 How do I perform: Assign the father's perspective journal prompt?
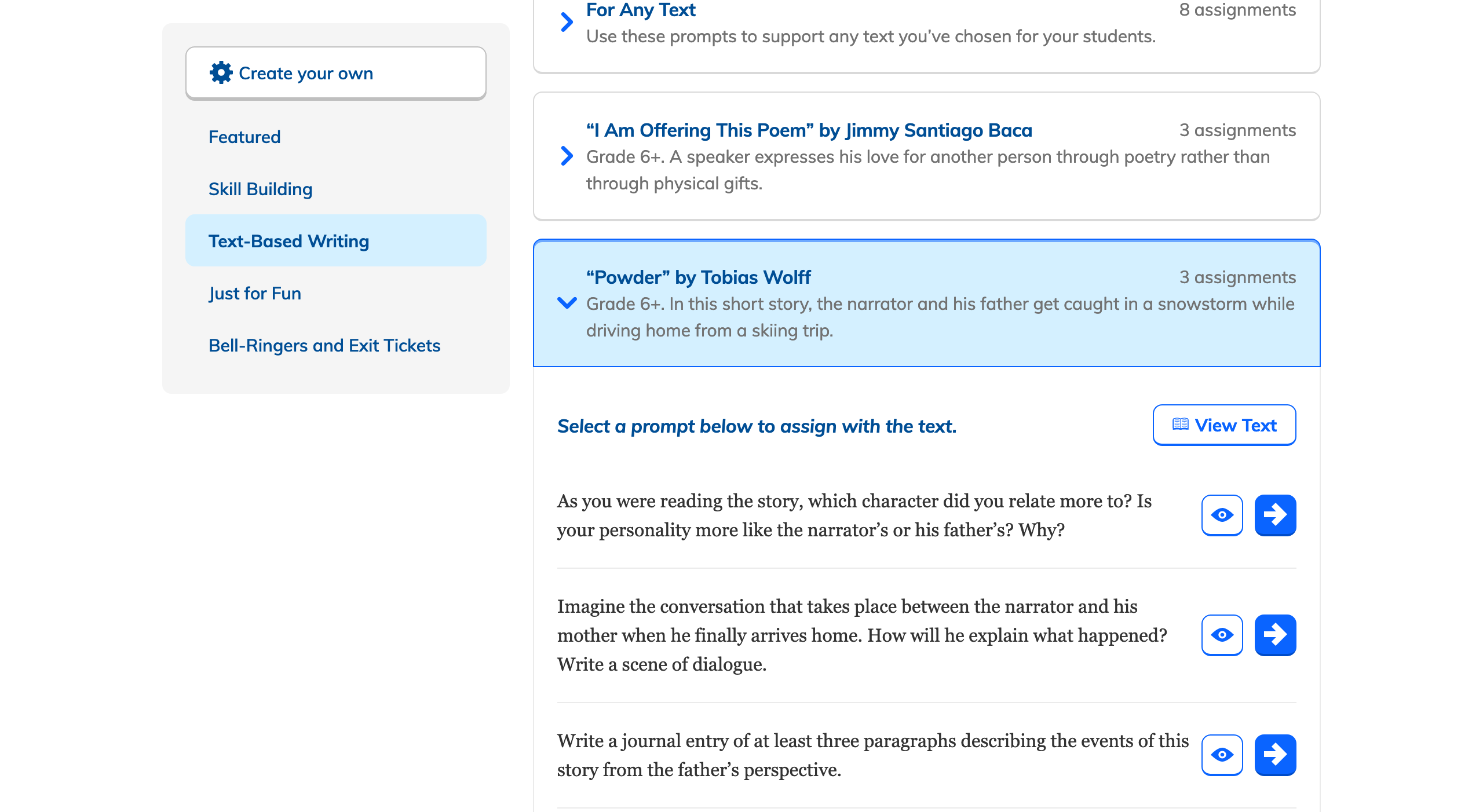coord(1275,755)
